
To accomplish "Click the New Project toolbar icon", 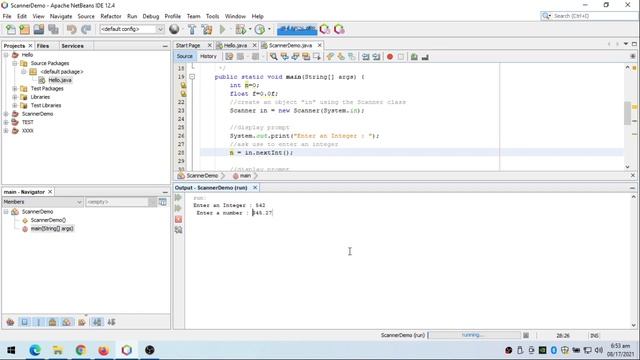I will (x=24, y=29).
